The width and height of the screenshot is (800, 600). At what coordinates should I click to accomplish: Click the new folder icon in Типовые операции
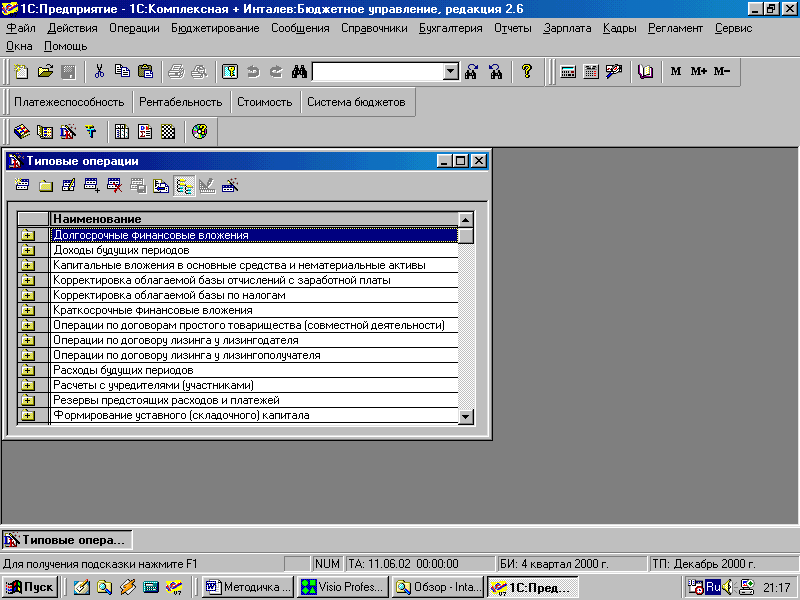click(x=45, y=186)
